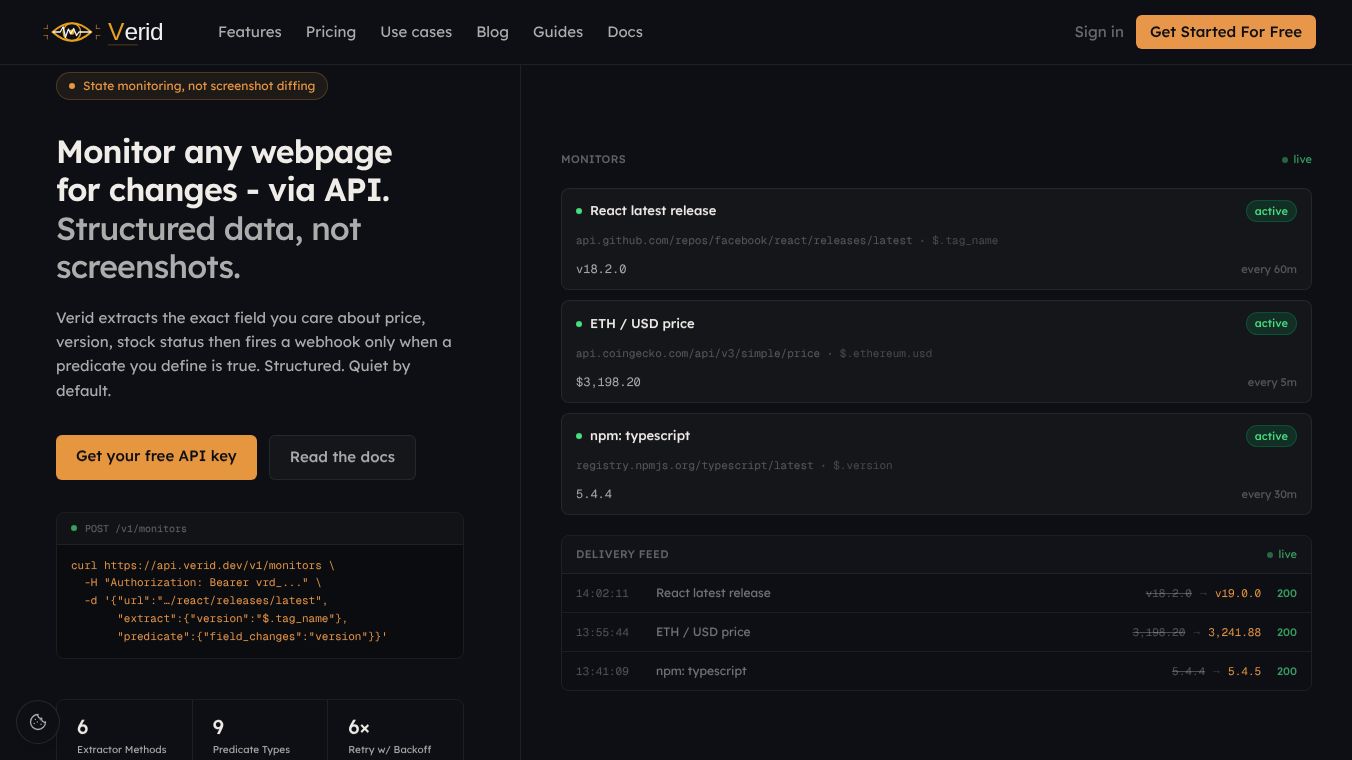This screenshot has width=1352, height=760.
Task: Open the cookie preferences icon
Action: click(38, 722)
